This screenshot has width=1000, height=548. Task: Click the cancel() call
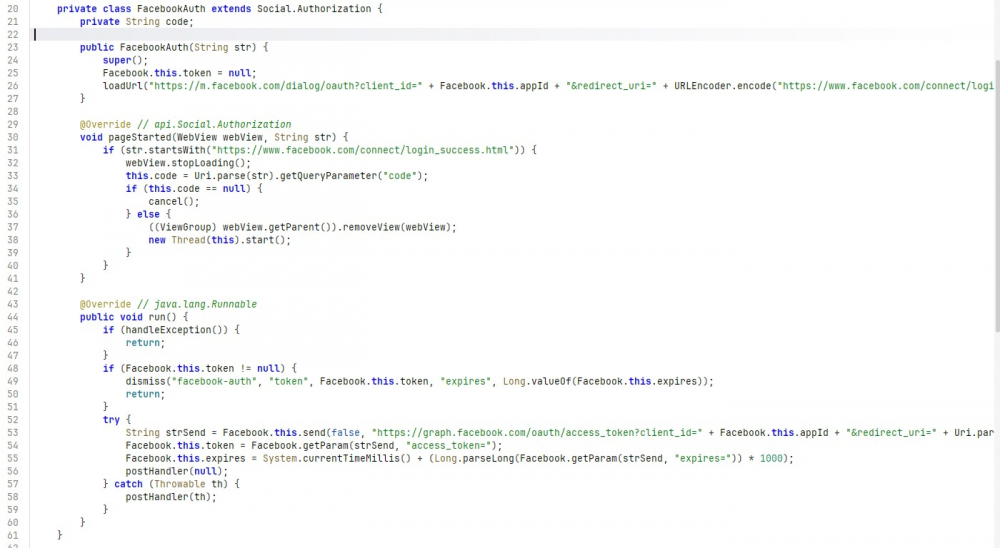pos(167,202)
